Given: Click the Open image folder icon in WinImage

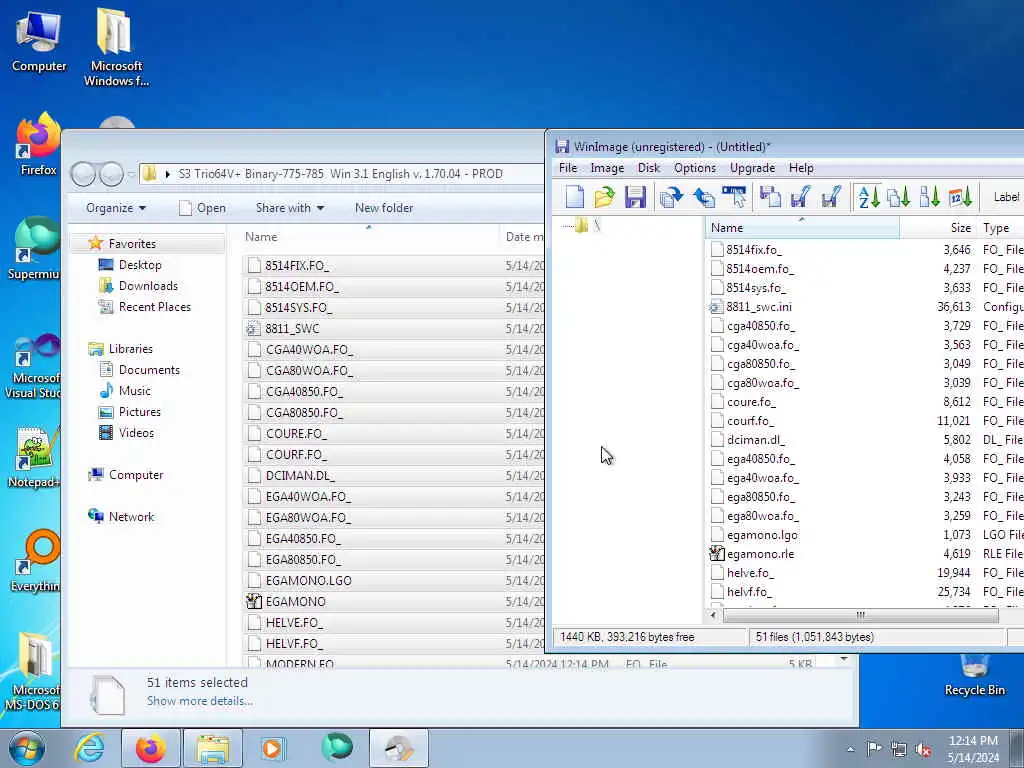Looking at the screenshot, I should 605,197.
